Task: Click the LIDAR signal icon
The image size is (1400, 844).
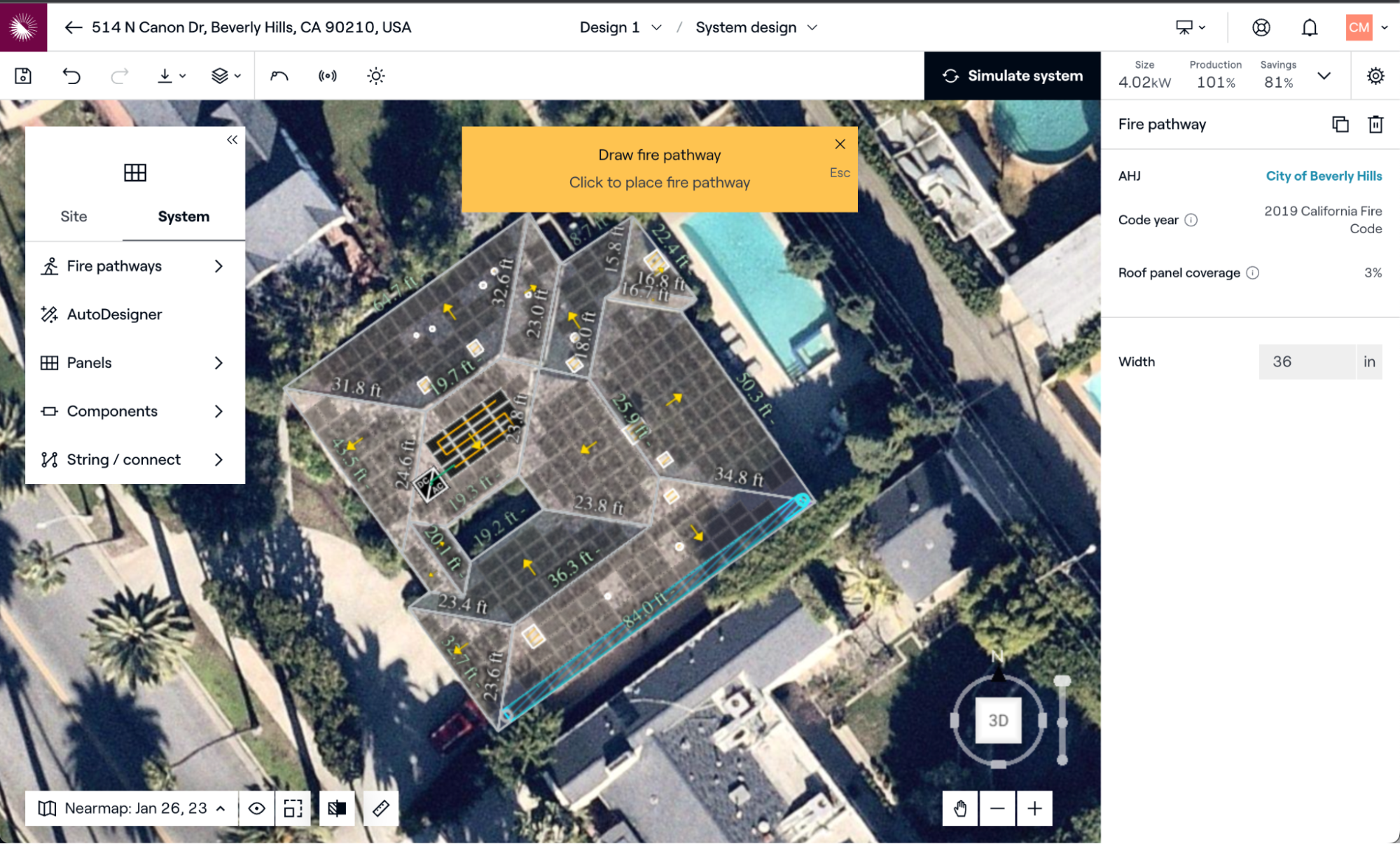Action: coord(327,76)
